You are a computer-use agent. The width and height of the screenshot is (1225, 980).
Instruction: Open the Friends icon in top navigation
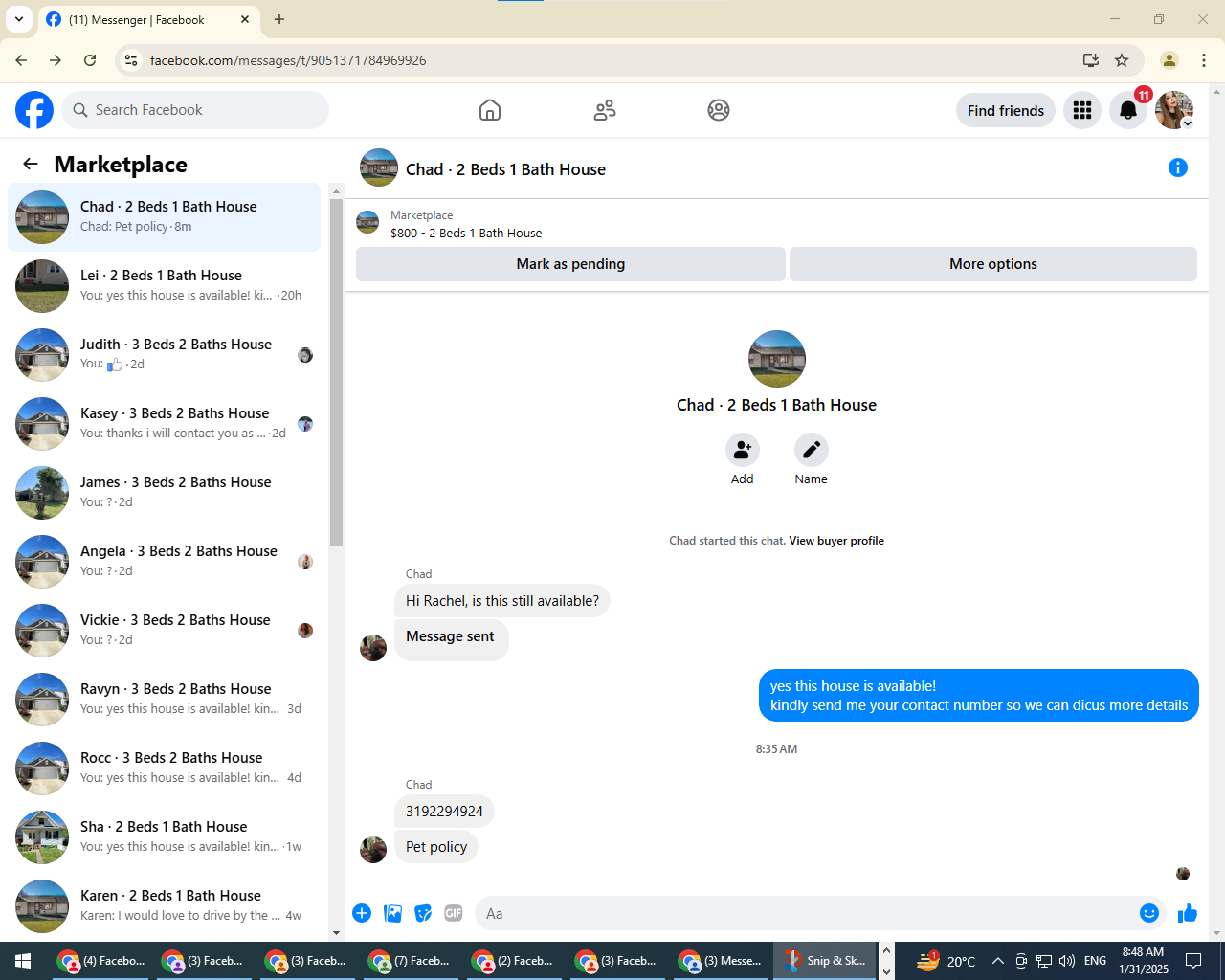tap(605, 110)
